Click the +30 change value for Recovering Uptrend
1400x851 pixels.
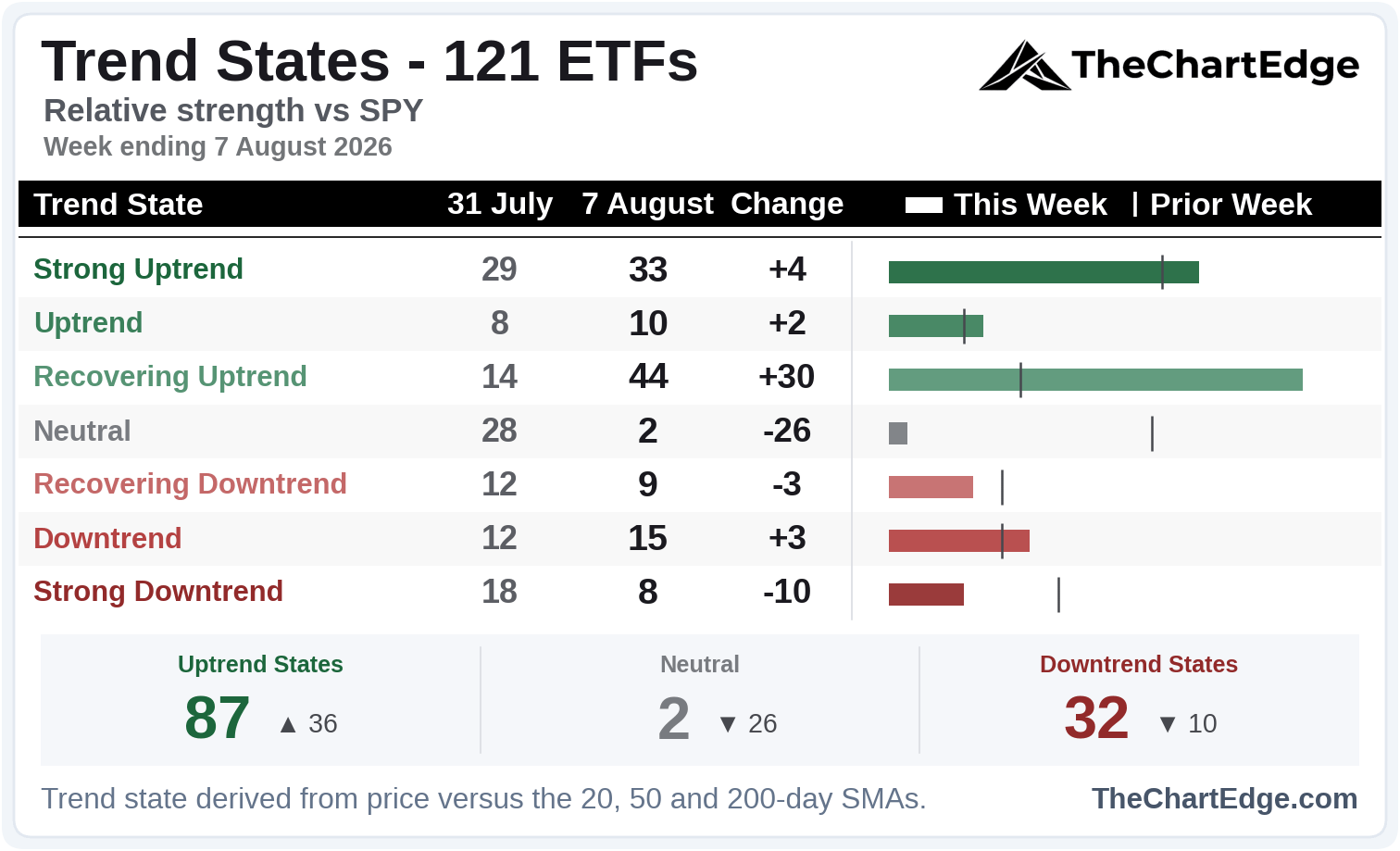(x=787, y=377)
